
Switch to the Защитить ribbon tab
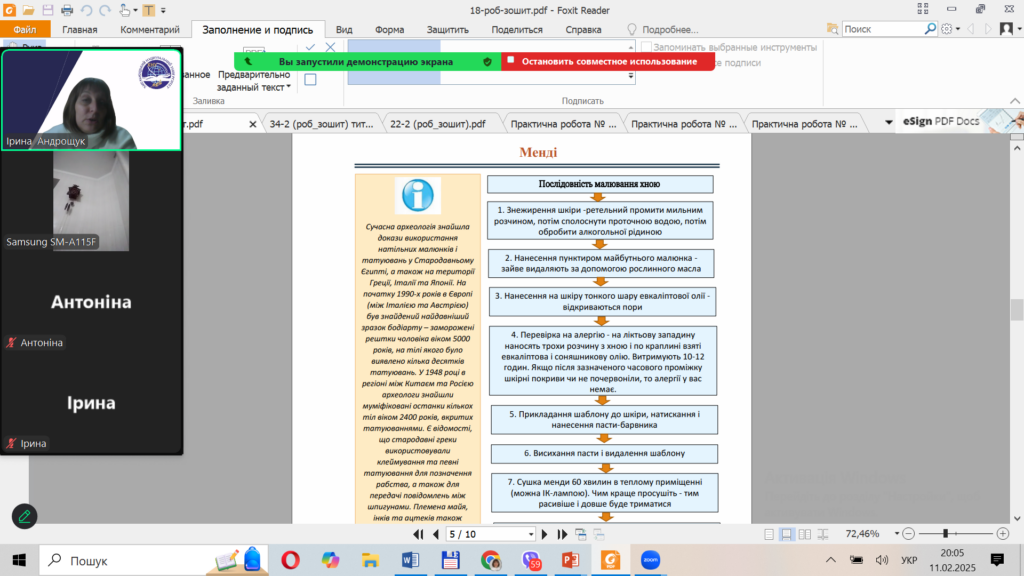click(447, 29)
